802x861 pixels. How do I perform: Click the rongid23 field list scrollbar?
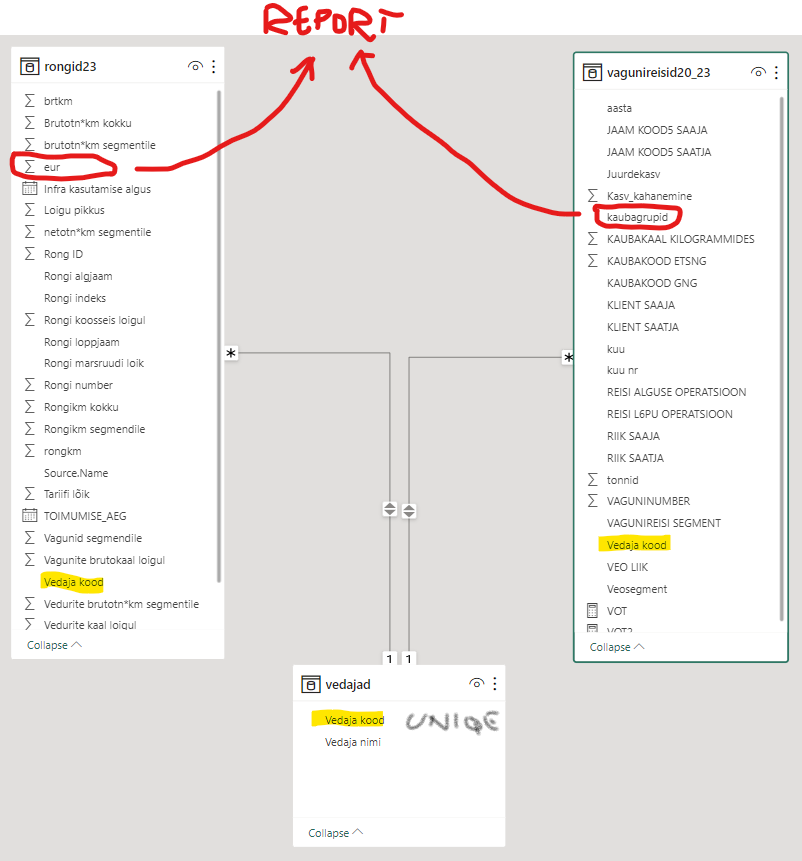219,336
